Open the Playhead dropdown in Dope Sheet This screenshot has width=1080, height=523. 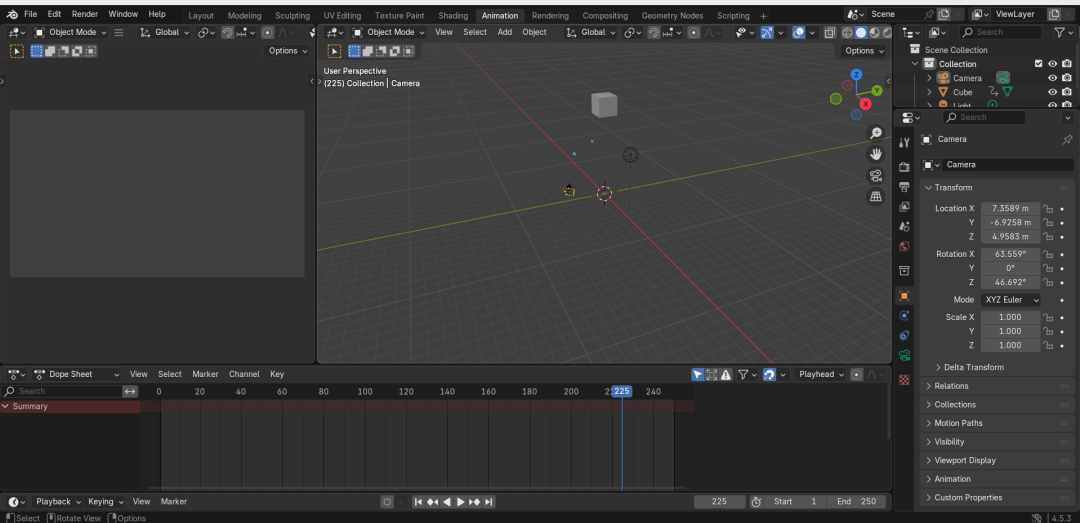coord(820,374)
